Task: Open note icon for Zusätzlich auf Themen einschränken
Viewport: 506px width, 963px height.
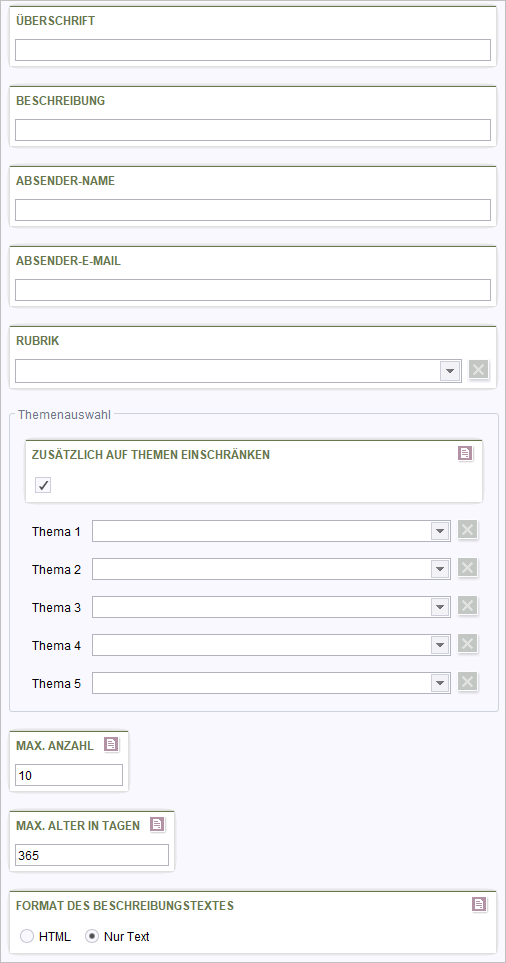Action: (x=465, y=453)
